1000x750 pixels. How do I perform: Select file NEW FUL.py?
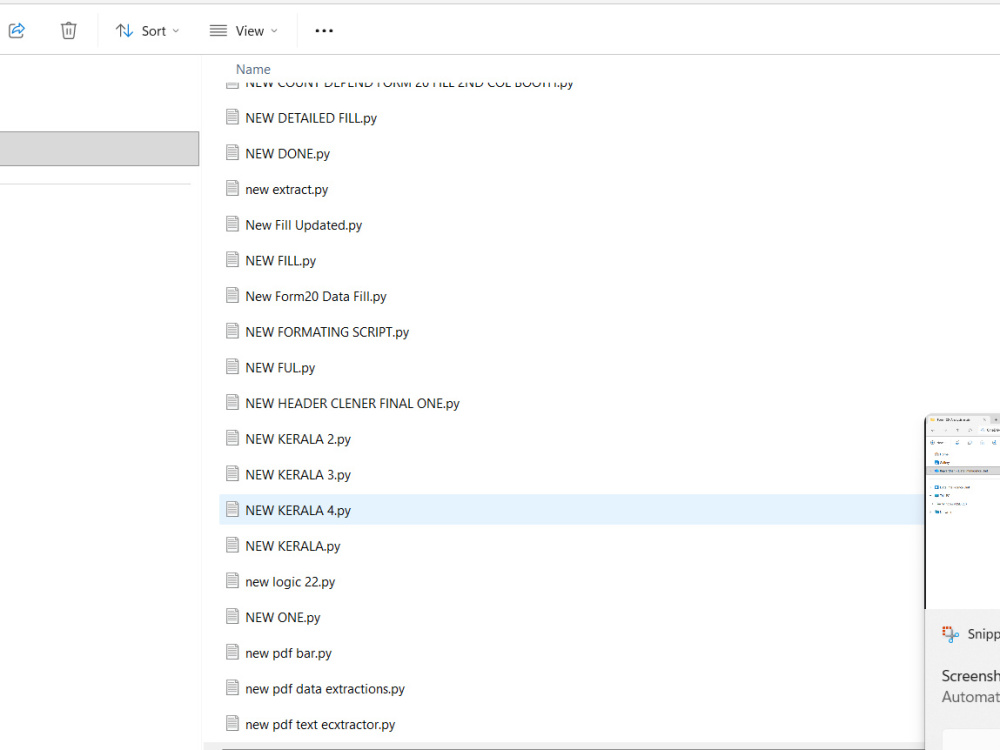click(280, 368)
